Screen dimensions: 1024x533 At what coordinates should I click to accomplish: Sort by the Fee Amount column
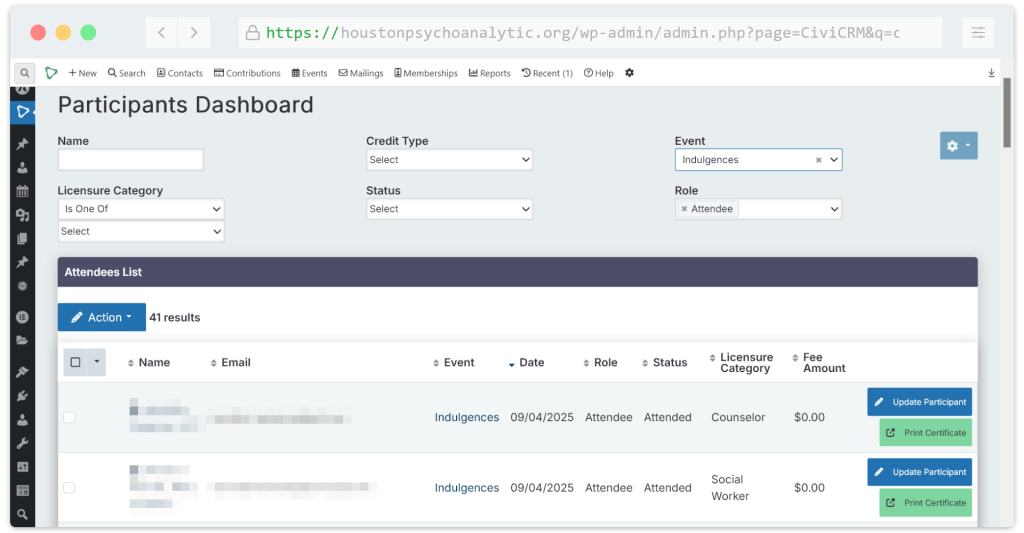(x=818, y=363)
